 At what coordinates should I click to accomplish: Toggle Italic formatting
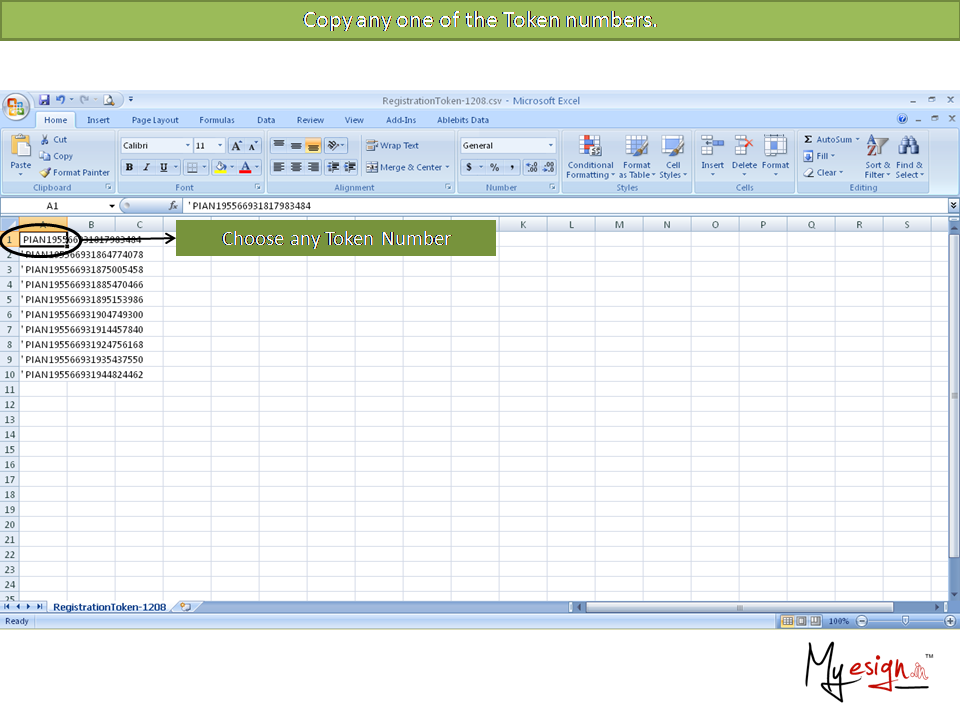pos(146,168)
